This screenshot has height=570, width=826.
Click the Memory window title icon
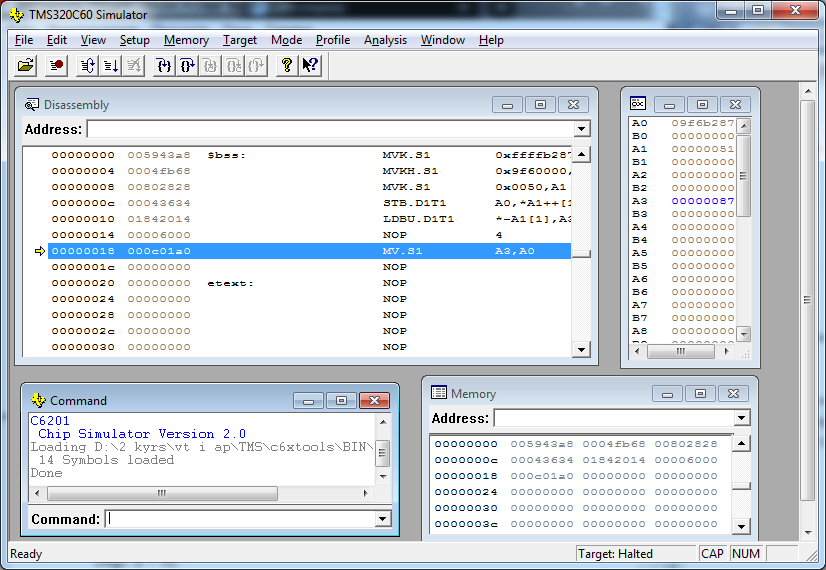pos(439,392)
